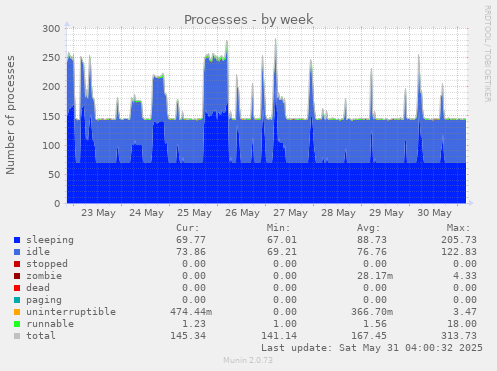Click the 'Avg:' column header
The image size is (497, 371).
click(x=369, y=228)
